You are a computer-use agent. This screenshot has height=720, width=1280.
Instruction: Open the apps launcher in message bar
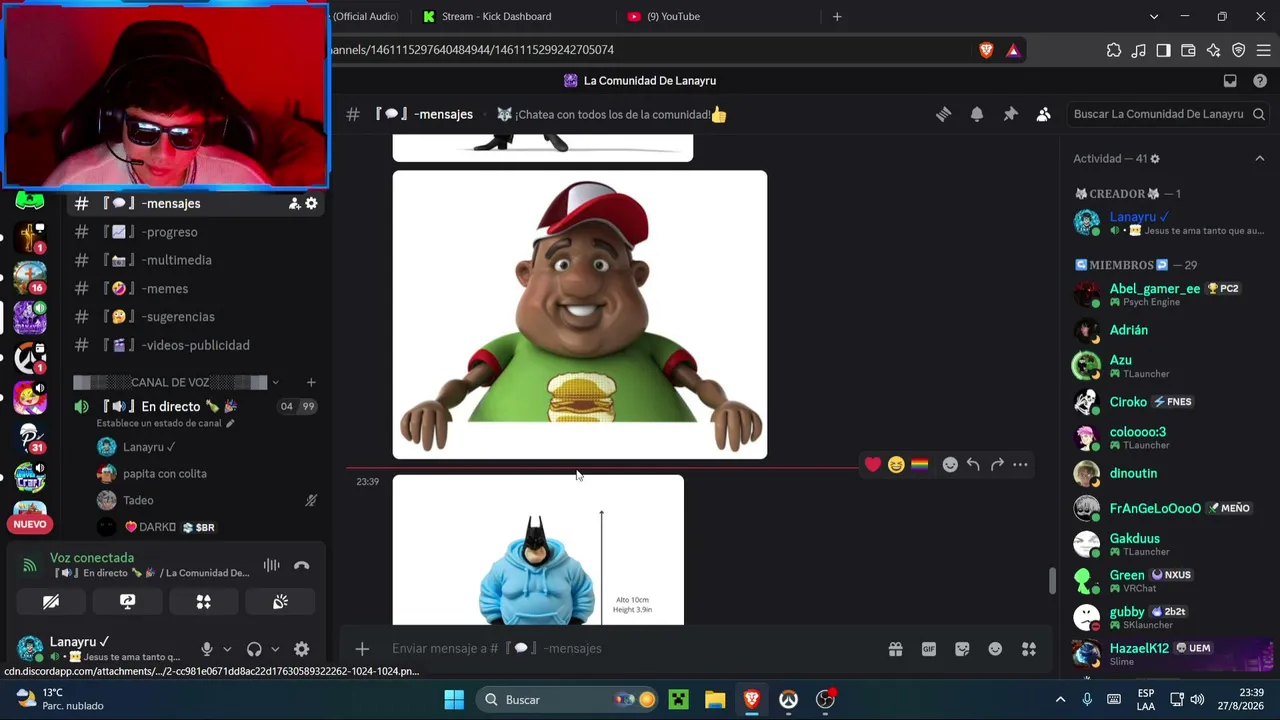1029,649
